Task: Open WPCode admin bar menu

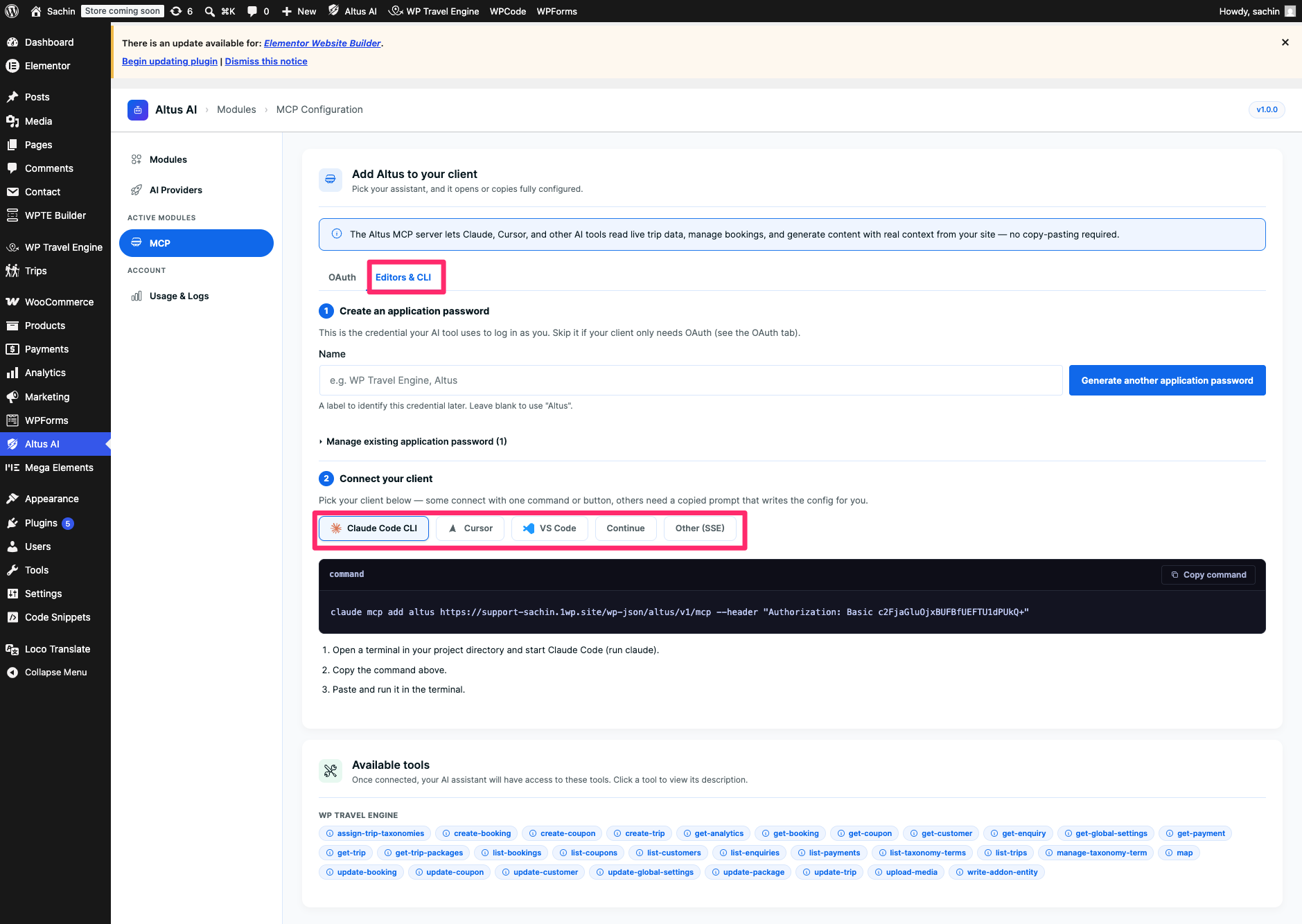Action: [x=508, y=11]
